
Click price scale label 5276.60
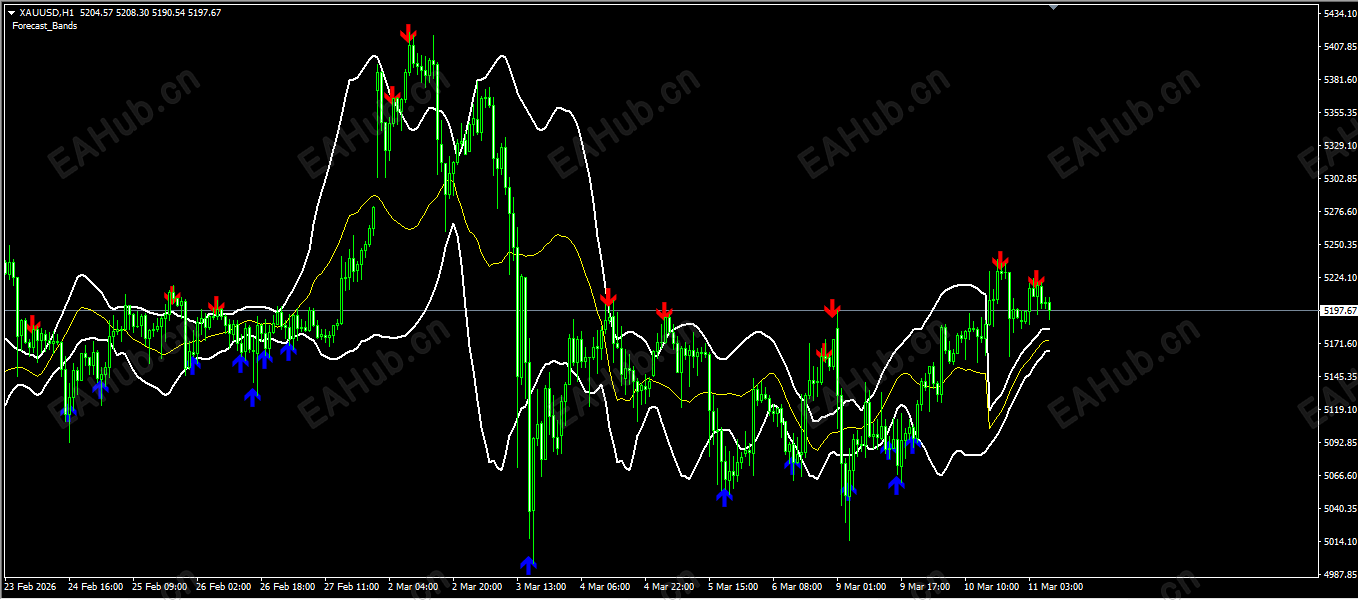(1339, 212)
